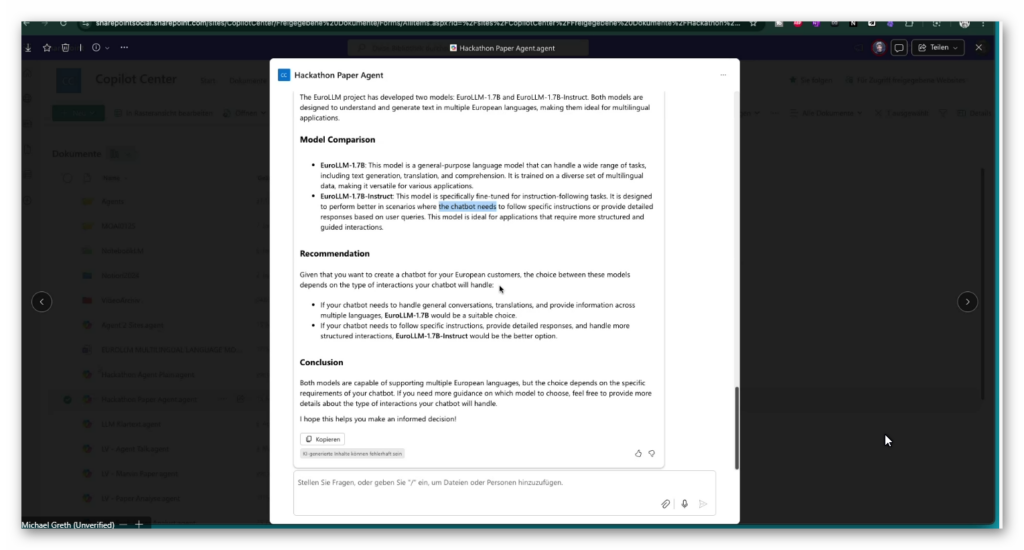This screenshot has height=550, width=1024.
Task: Click the 'Sie folgen' star button
Action: pos(811,80)
